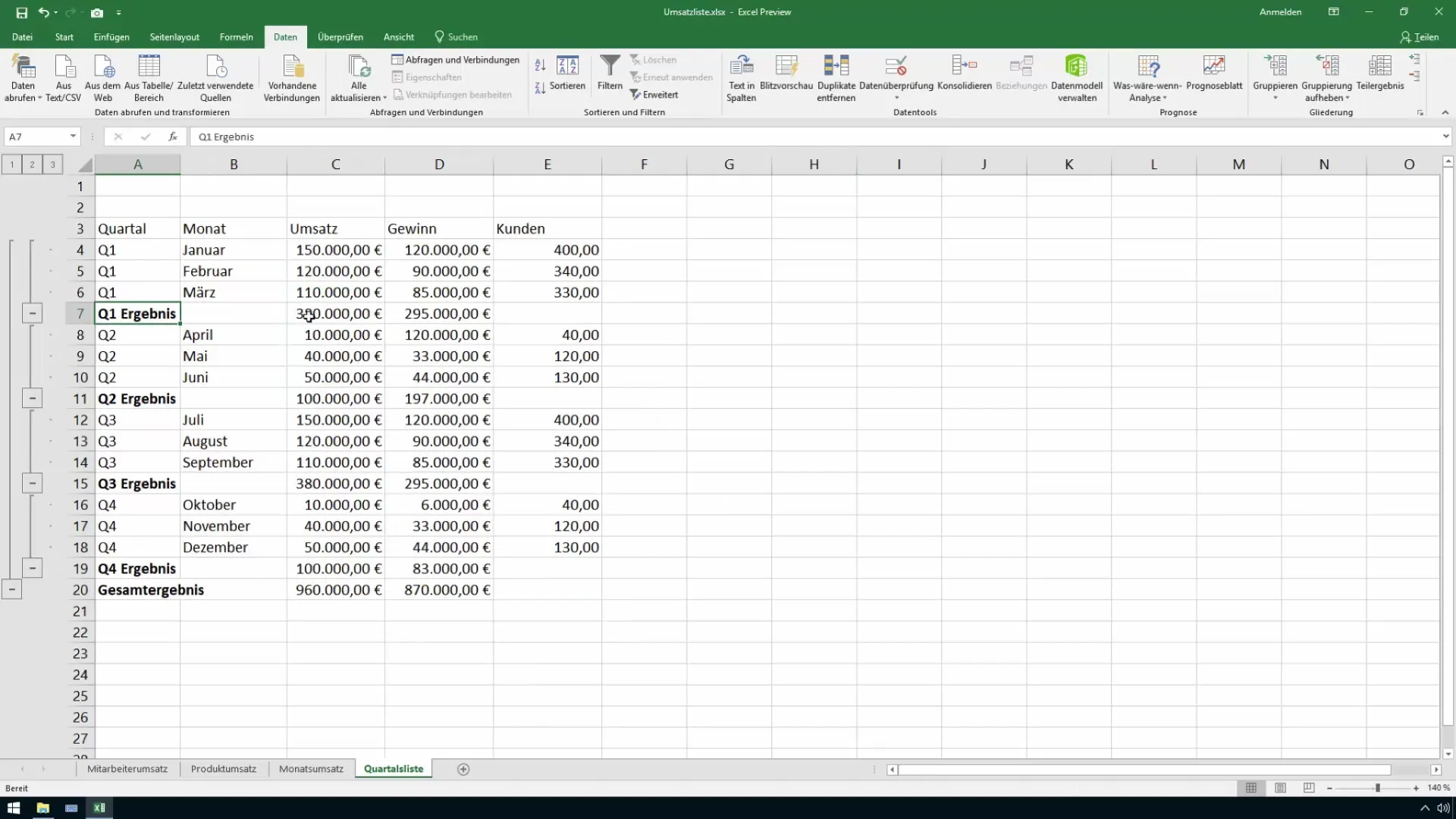The image size is (1456, 819).
Task: Switch to the Start tab
Action: click(x=64, y=37)
